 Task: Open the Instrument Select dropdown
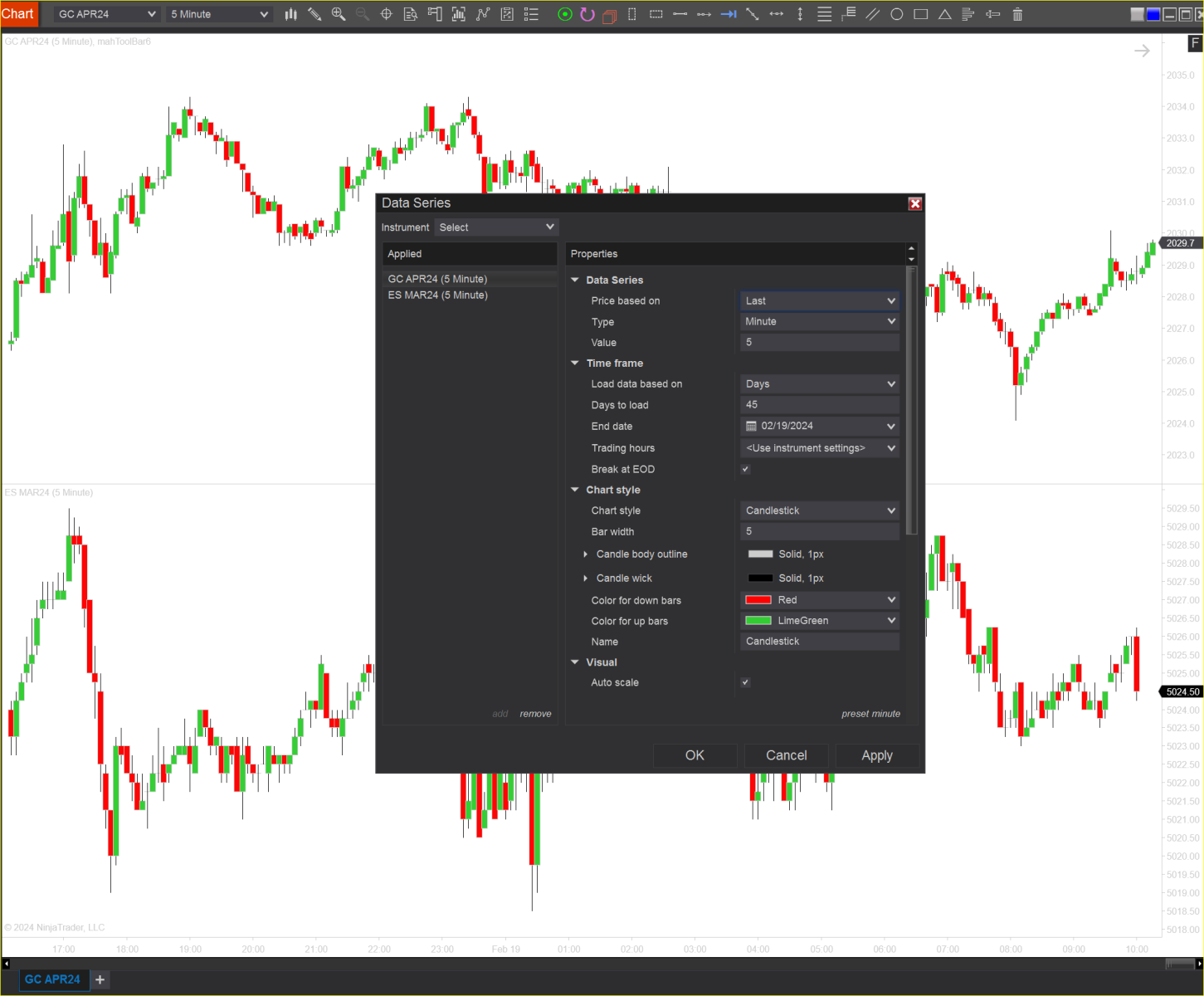496,227
